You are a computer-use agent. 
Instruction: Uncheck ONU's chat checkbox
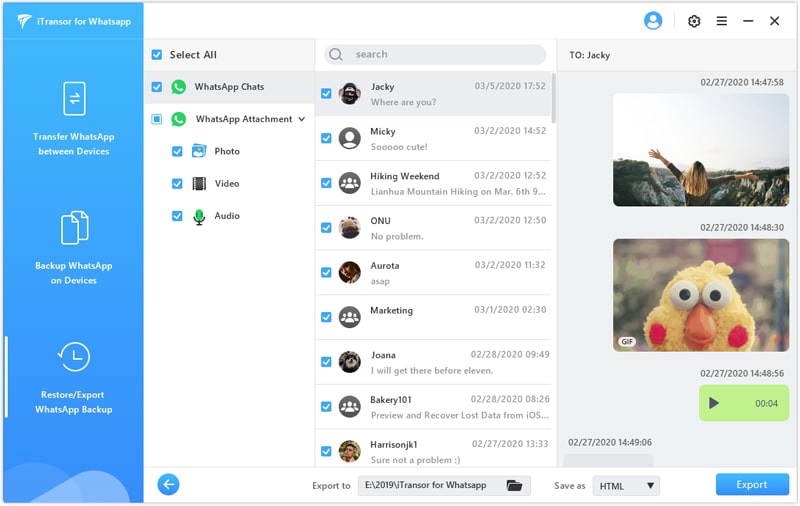pyautogui.click(x=326, y=227)
